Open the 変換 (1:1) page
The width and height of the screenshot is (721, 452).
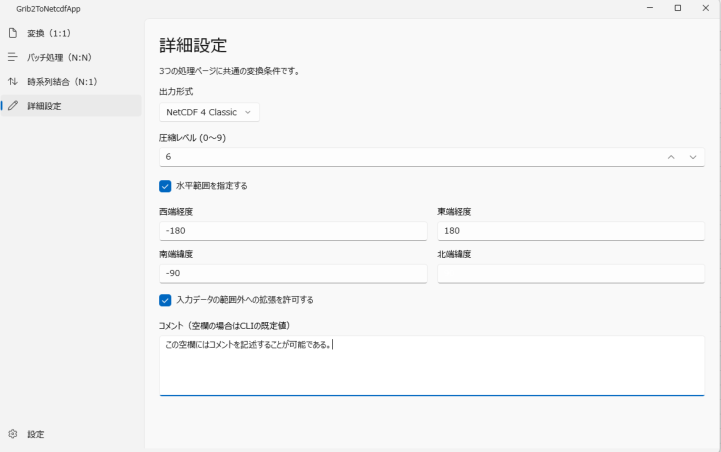click(71, 33)
